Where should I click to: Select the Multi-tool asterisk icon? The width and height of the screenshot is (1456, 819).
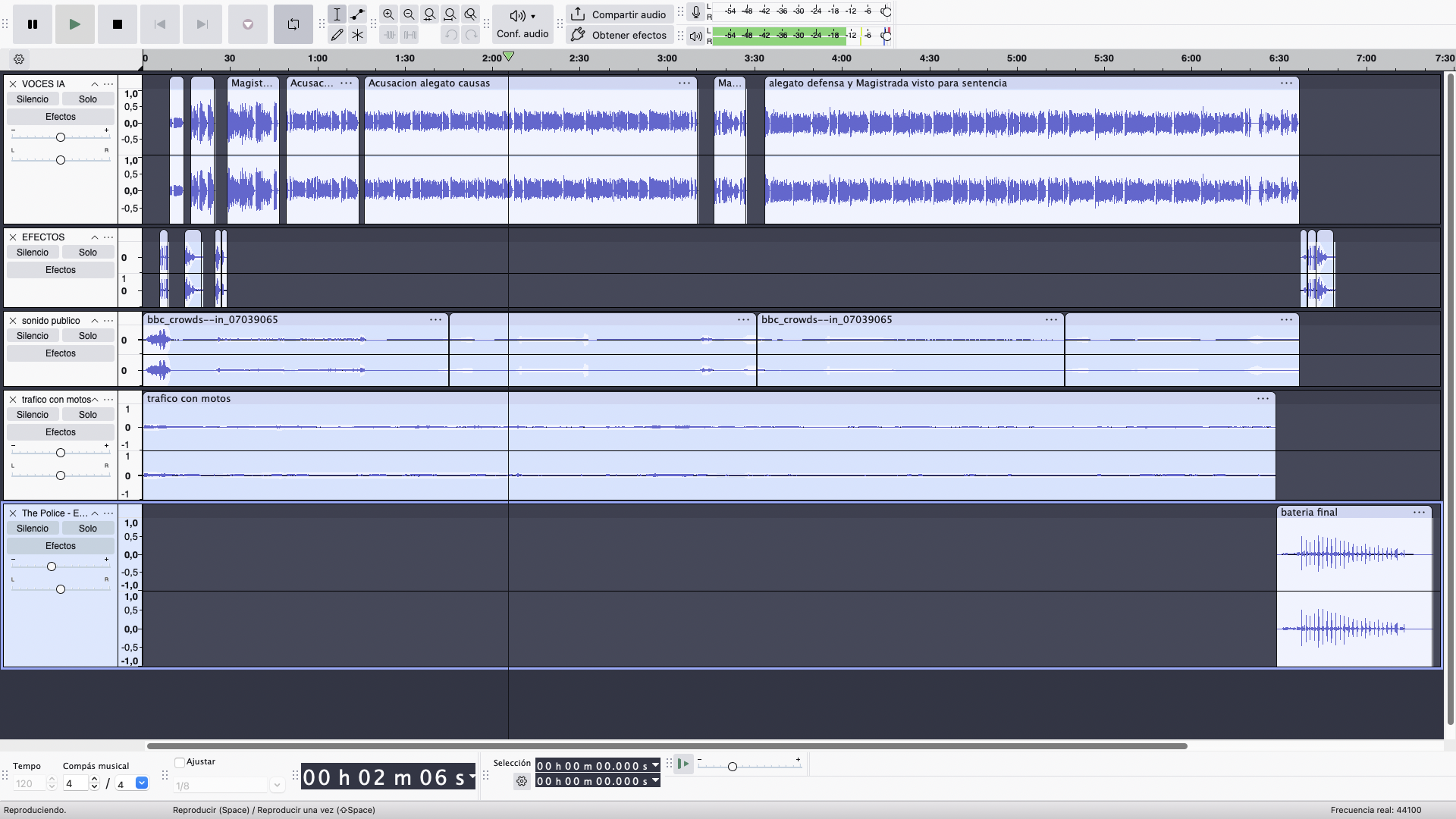357,35
